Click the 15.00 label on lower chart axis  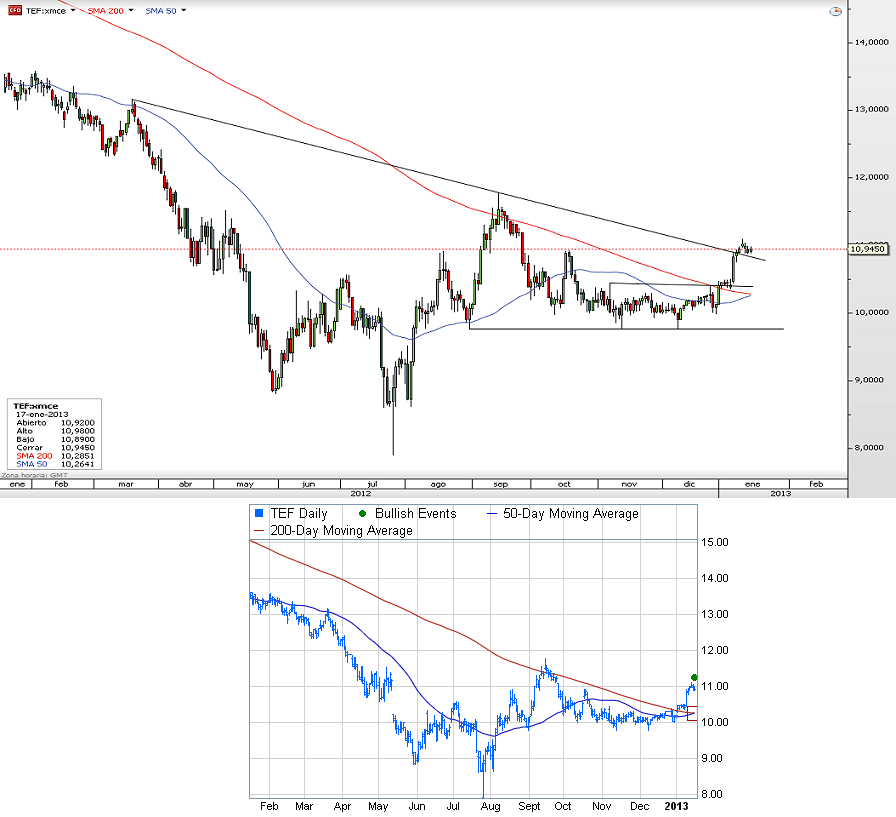[714, 542]
